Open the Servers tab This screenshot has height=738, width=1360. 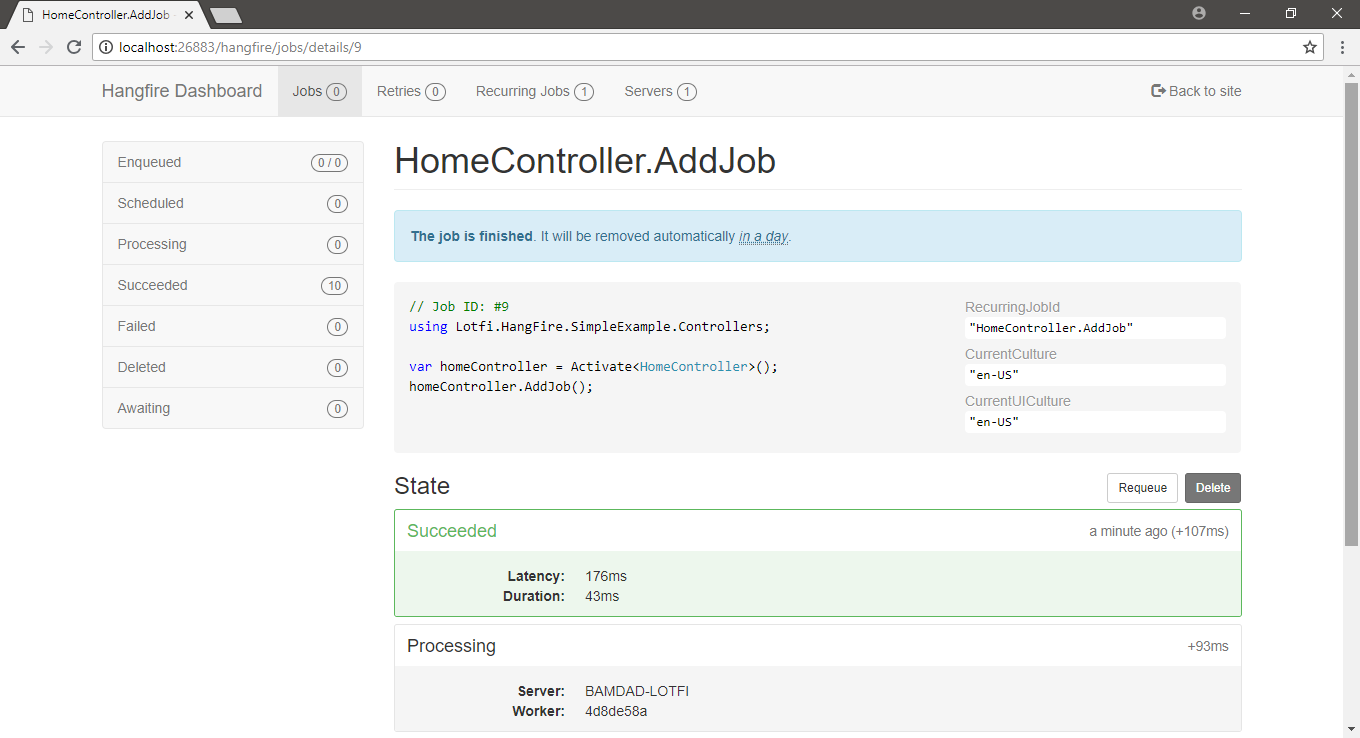coord(660,91)
